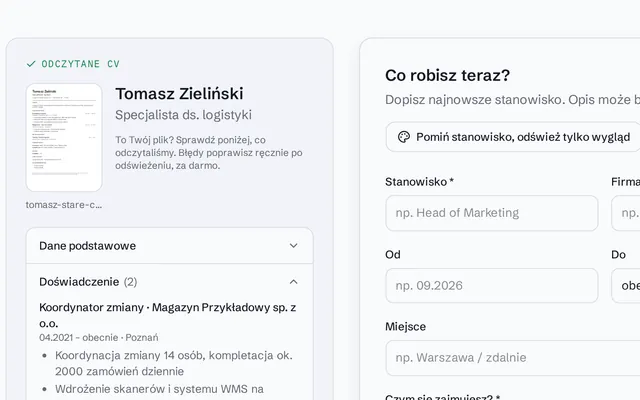Viewport: 640px width, 400px height.
Task: Click the palette icon in skip button
Action: point(404,137)
